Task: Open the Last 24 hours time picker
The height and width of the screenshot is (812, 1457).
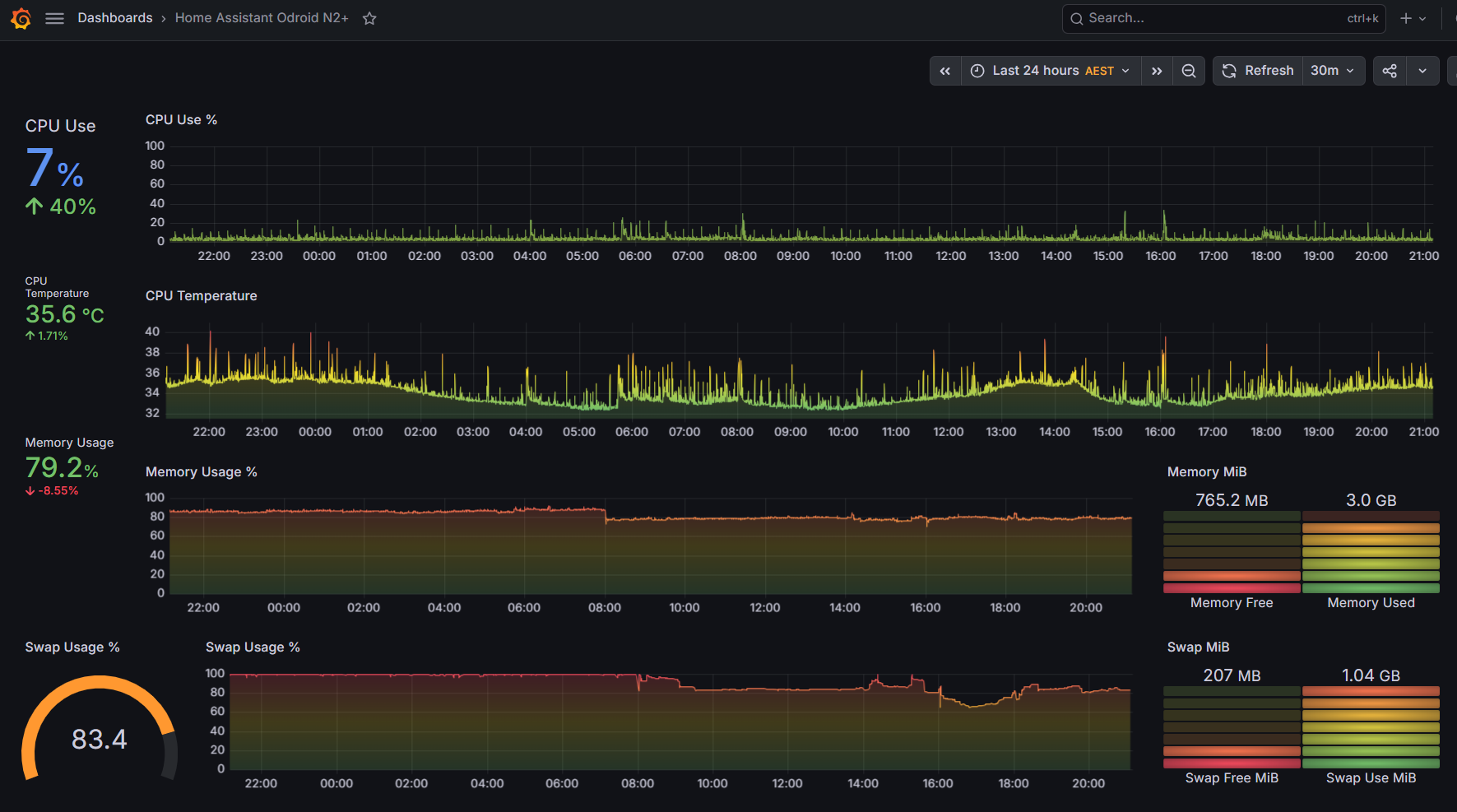Action: (1051, 71)
